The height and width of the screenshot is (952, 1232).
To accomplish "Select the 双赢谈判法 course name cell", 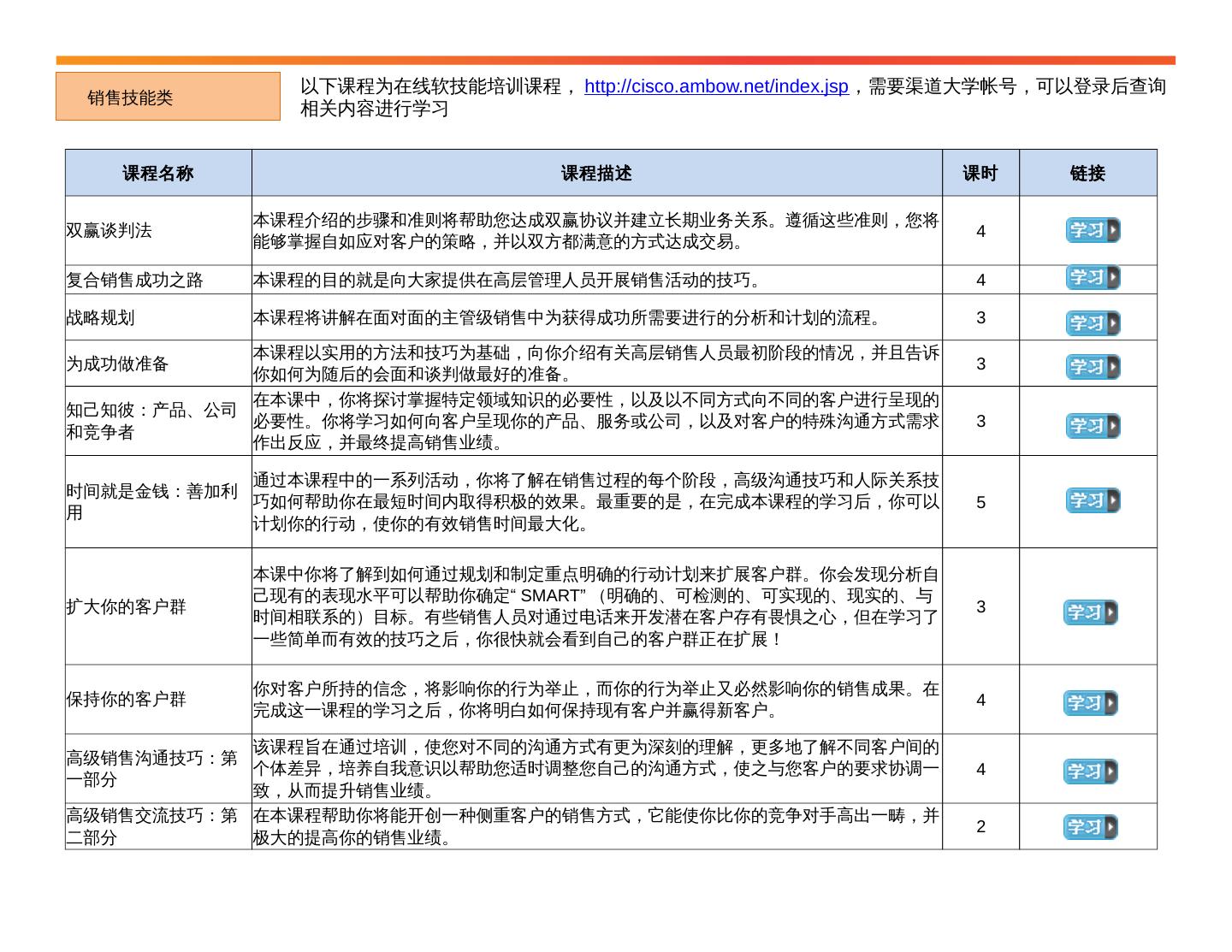I will 110,231.
